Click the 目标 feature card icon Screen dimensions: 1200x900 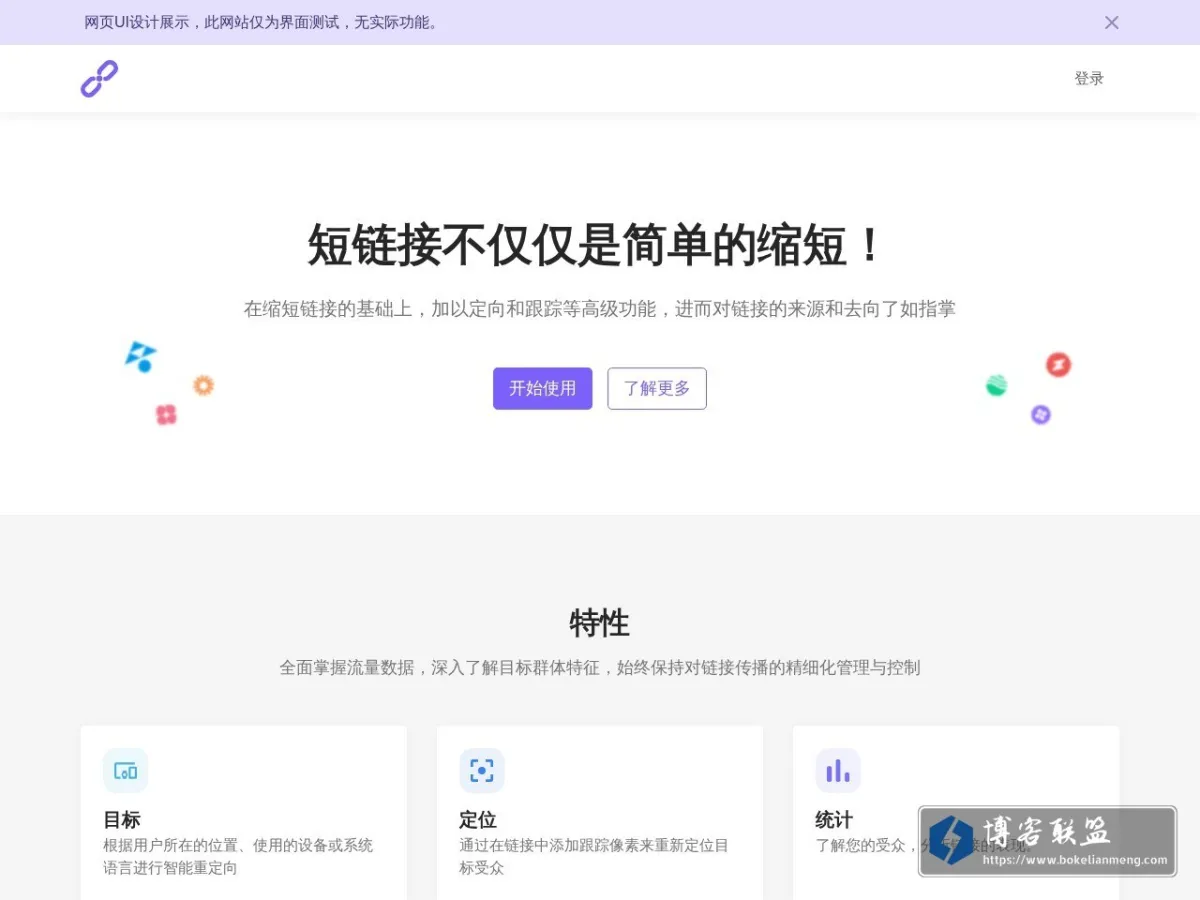tap(125, 771)
